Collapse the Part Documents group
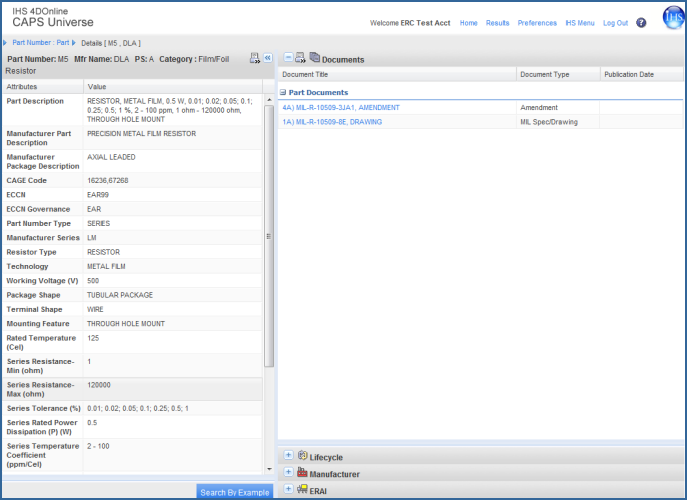The image size is (687, 500). pyautogui.click(x=283, y=92)
